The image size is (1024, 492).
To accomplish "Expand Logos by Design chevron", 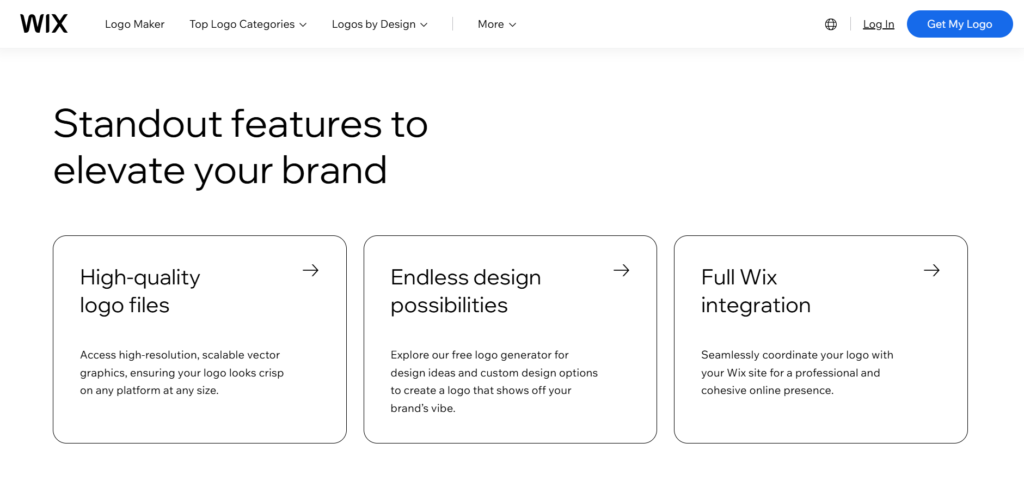I will 424,25.
